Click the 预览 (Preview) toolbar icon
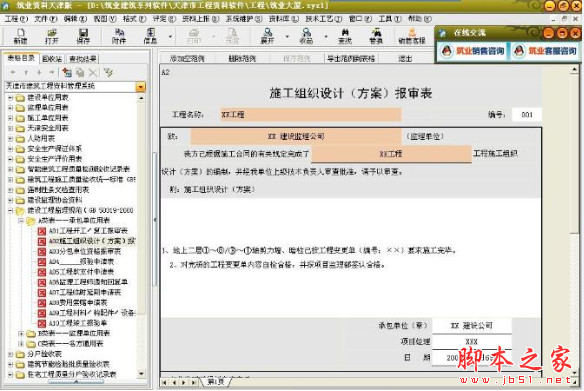Viewport: 584px width, 391px height. click(232, 36)
